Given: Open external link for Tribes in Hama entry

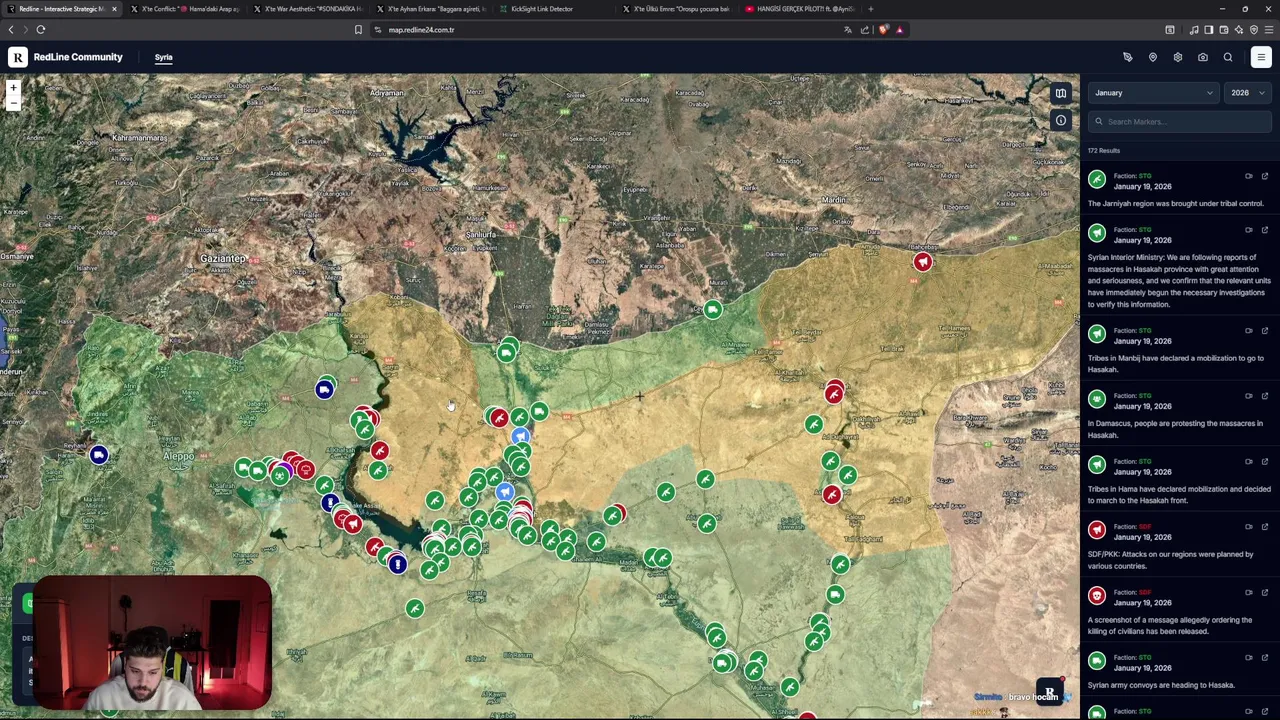Looking at the screenshot, I should click(x=1265, y=461).
